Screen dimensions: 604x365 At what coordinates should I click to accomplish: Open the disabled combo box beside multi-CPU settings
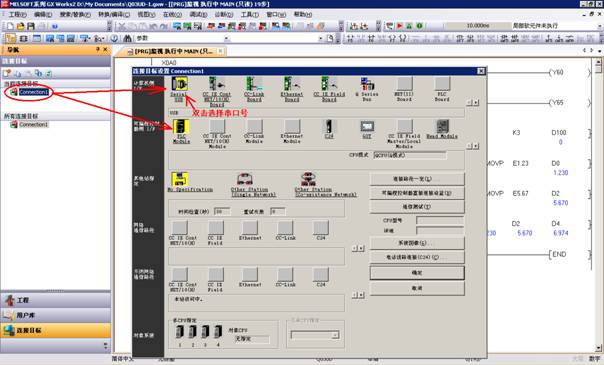315,335
